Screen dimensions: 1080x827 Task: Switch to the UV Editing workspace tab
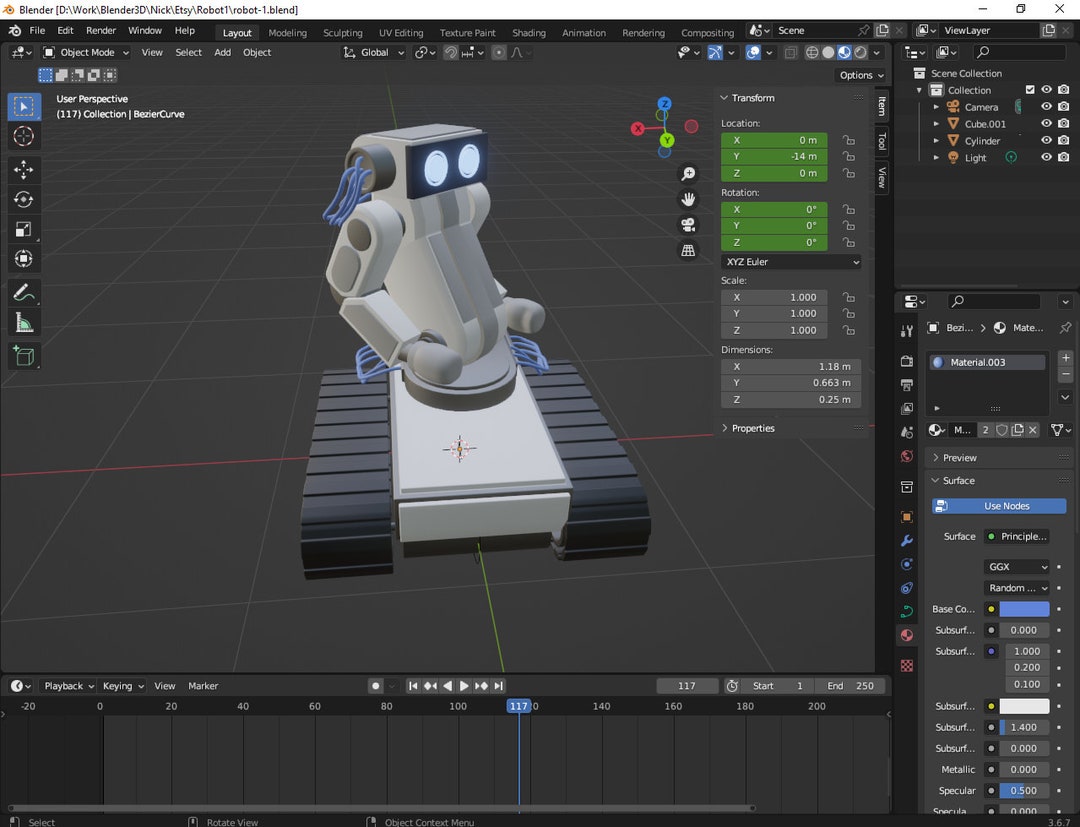click(401, 32)
